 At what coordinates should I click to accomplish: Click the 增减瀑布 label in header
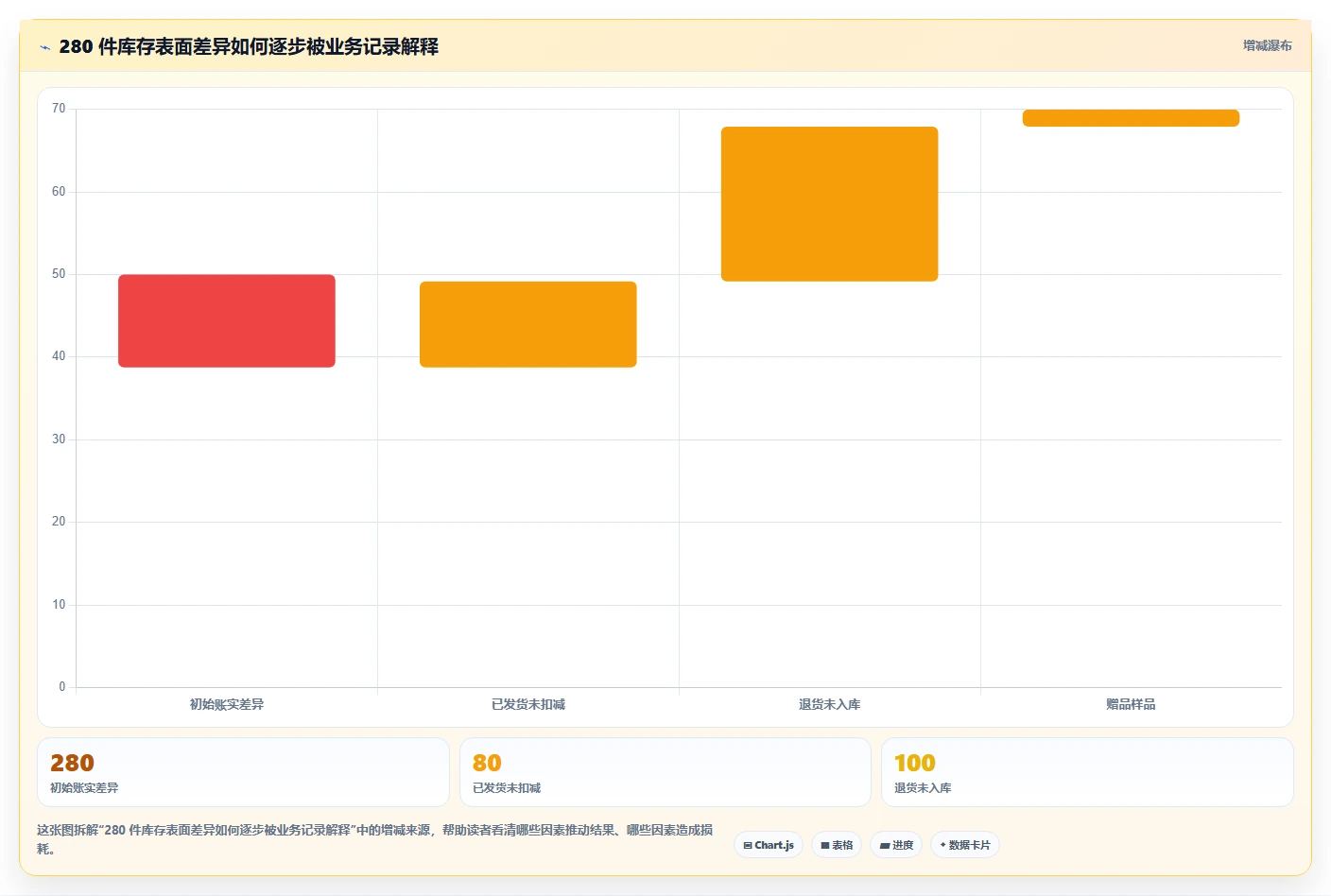pos(1267,45)
